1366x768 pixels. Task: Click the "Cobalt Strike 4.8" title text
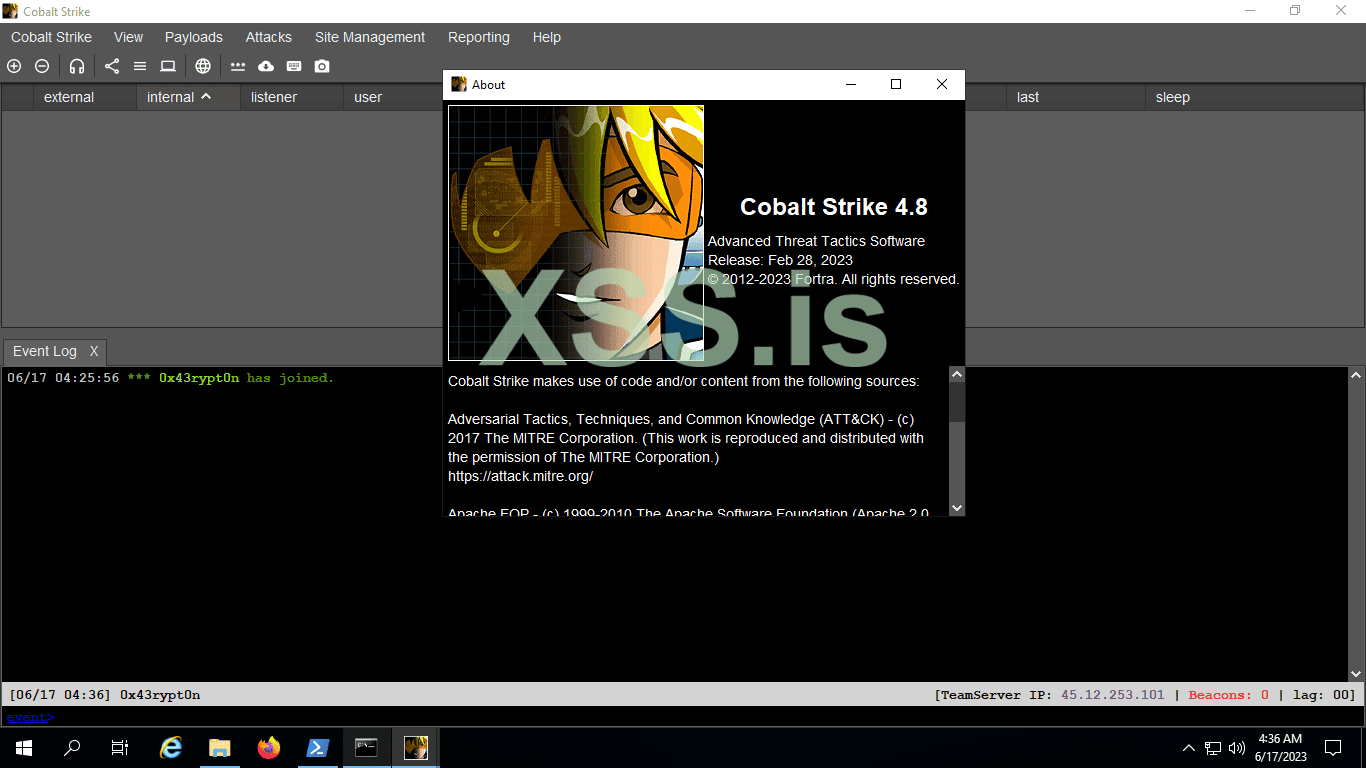[x=834, y=207]
